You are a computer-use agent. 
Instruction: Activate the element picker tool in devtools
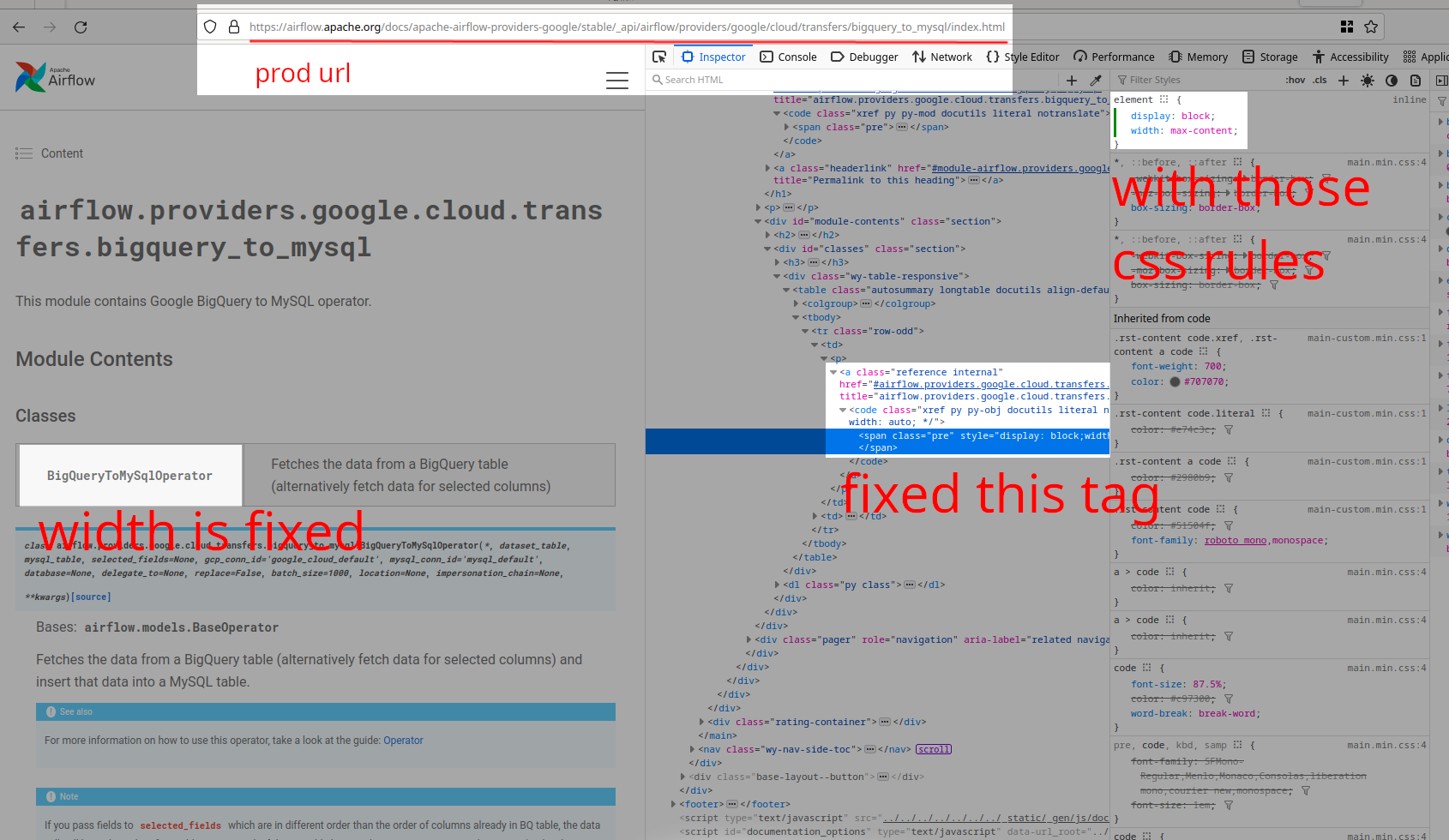coord(659,57)
